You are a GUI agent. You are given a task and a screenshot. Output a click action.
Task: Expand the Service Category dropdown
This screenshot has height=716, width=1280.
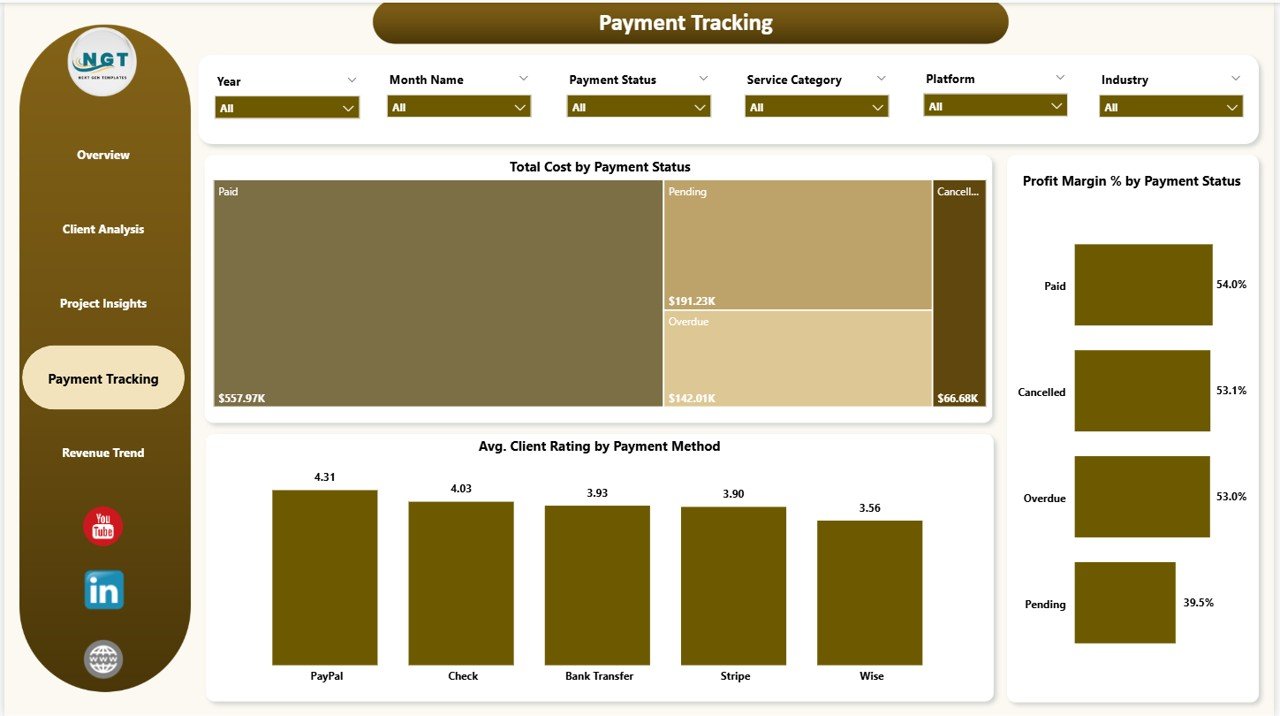click(x=816, y=106)
